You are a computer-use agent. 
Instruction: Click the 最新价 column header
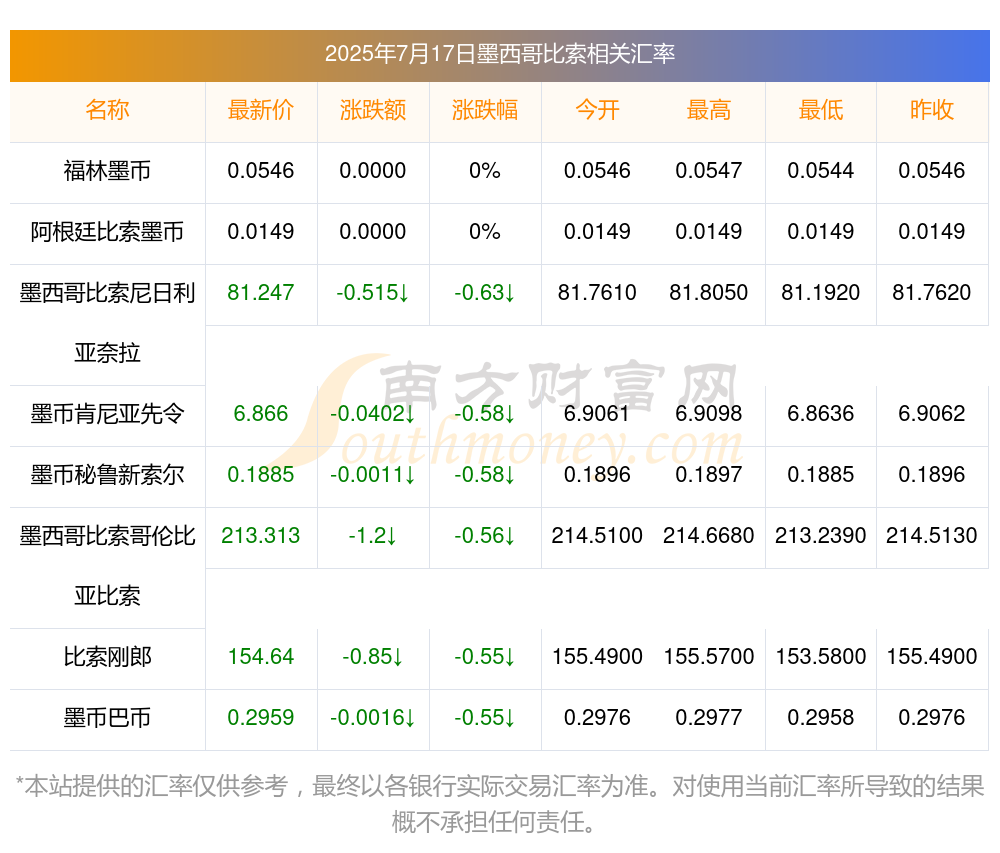(260, 110)
